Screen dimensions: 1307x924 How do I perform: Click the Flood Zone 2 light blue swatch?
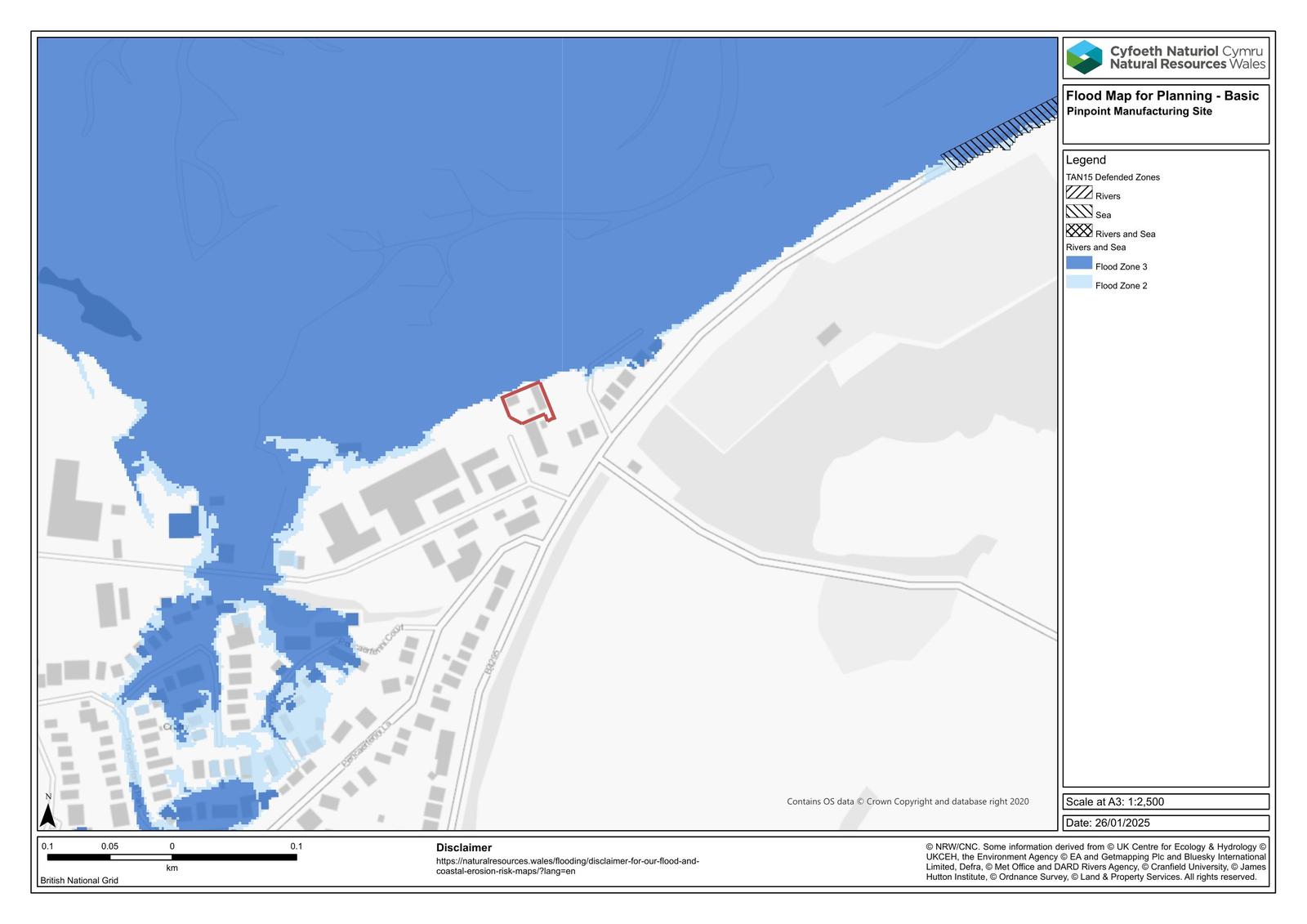pyautogui.click(x=1078, y=283)
